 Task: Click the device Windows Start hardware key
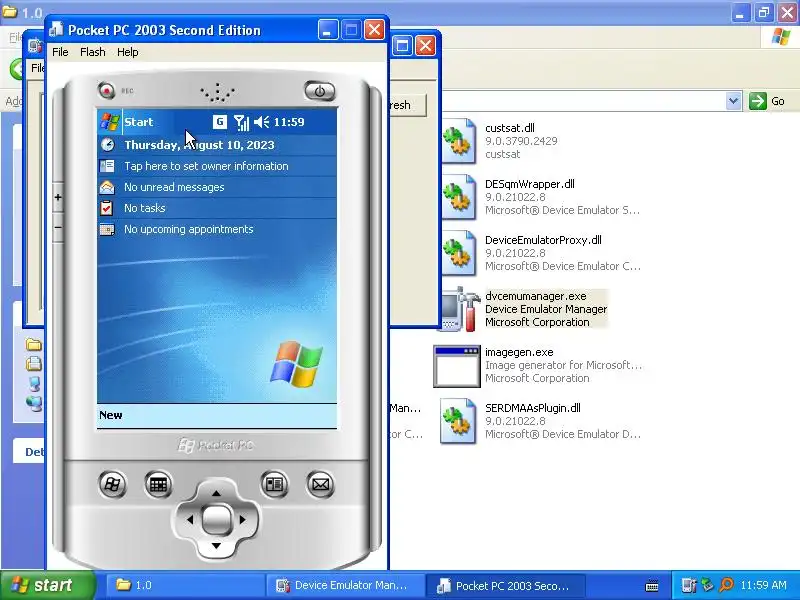(x=113, y=484)
